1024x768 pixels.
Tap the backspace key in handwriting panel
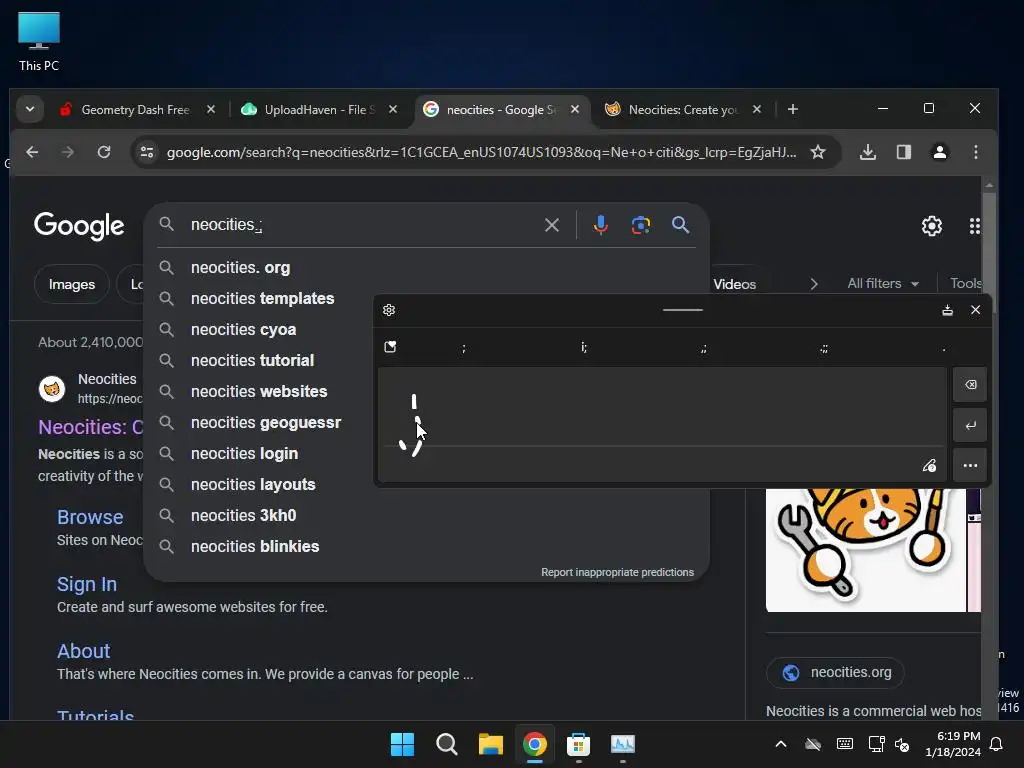pos(970,385)
